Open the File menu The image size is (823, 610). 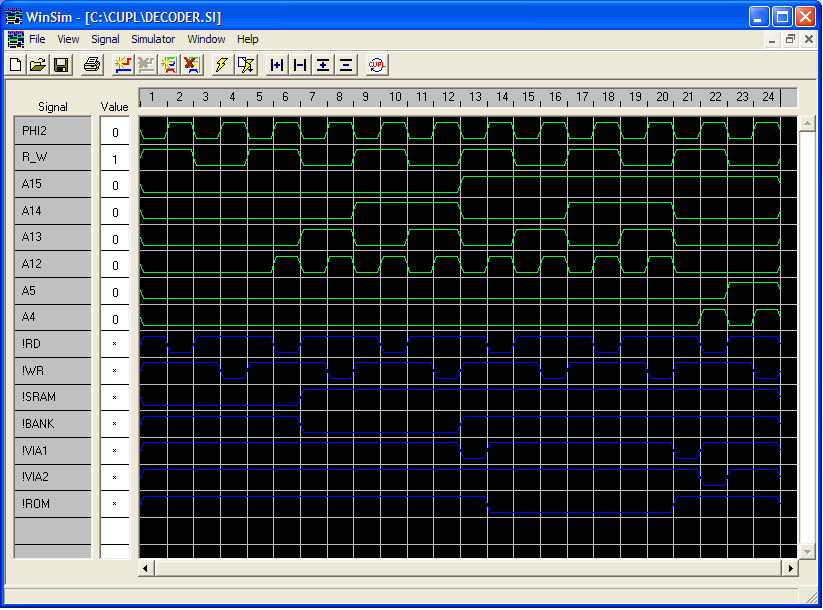point(37,39)
